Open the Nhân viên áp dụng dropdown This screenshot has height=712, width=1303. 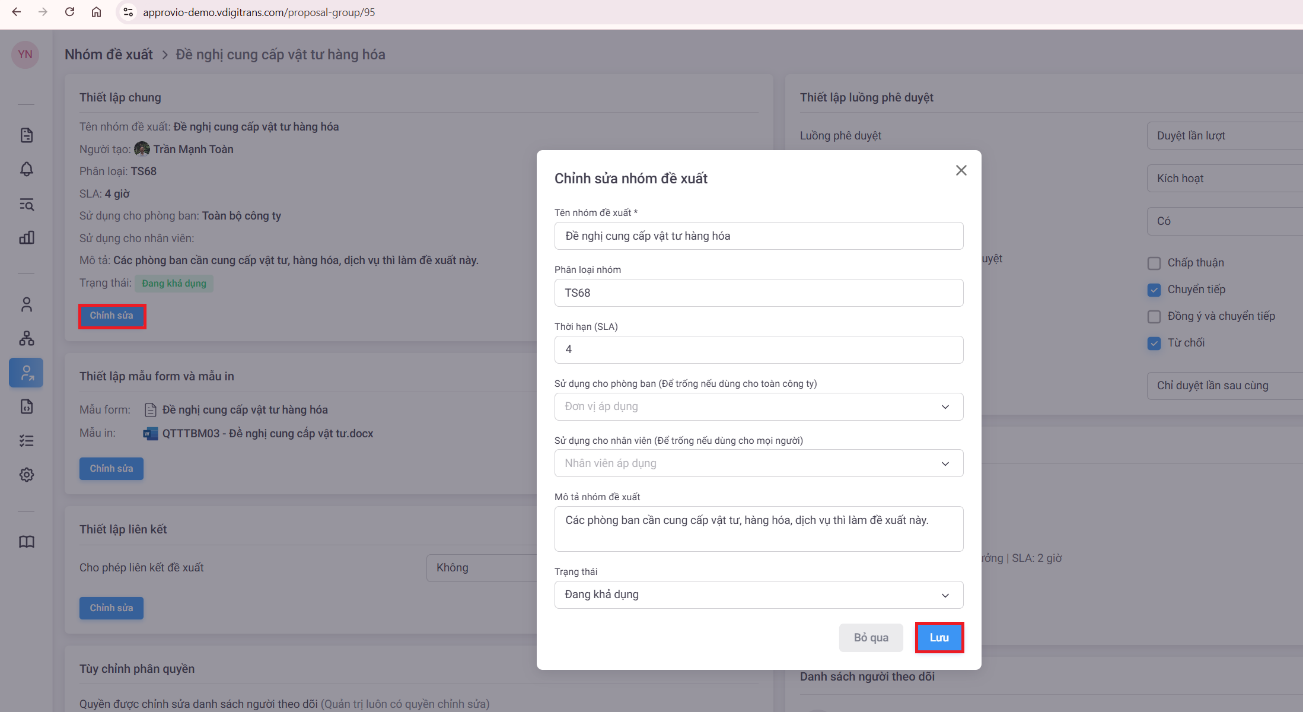pos(758,463)
